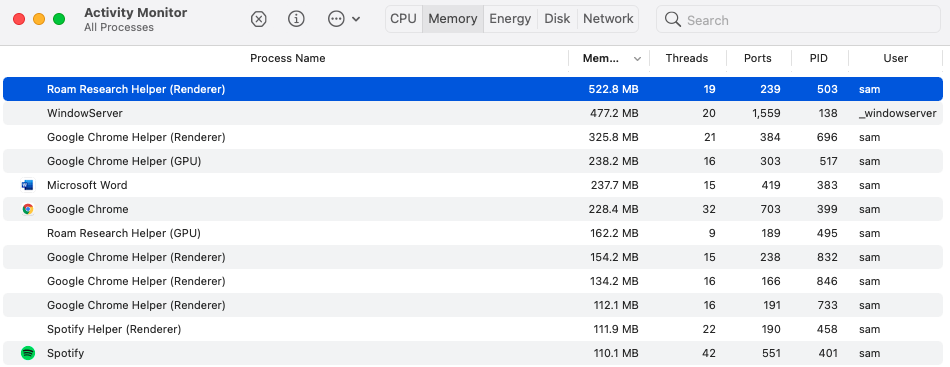Select the Google Chrome process name

tap(88, 210)
